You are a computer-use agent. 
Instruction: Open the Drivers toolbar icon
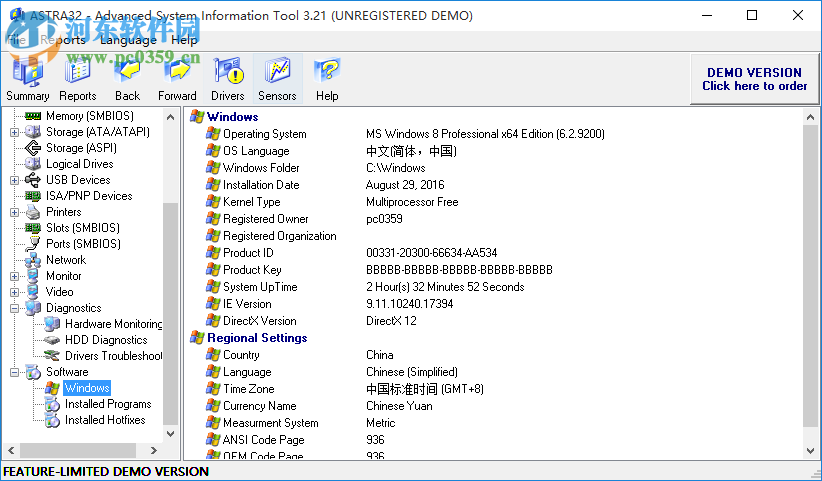tap(228, 79)
